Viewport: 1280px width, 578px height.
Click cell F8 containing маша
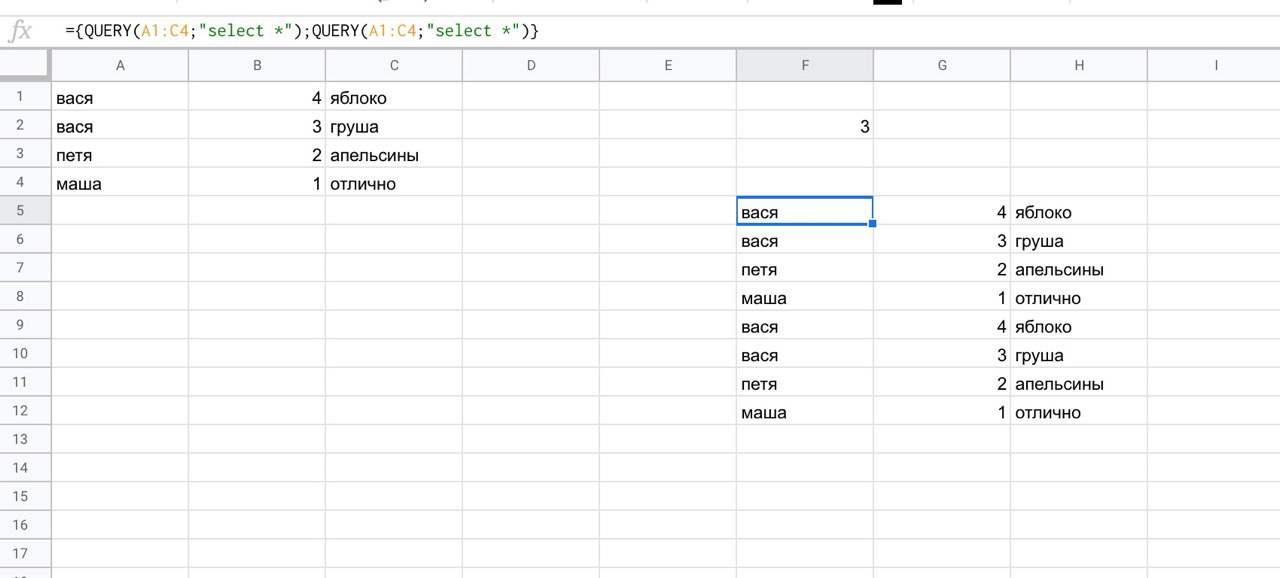[x=805, y=298]
